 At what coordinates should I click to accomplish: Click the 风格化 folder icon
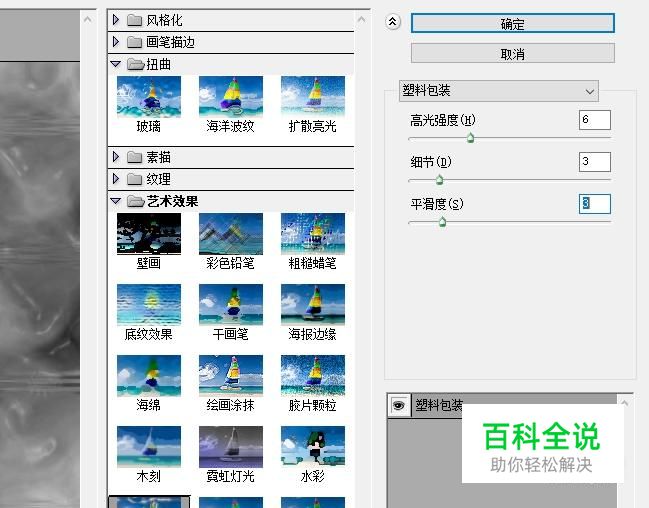[134, 20]
